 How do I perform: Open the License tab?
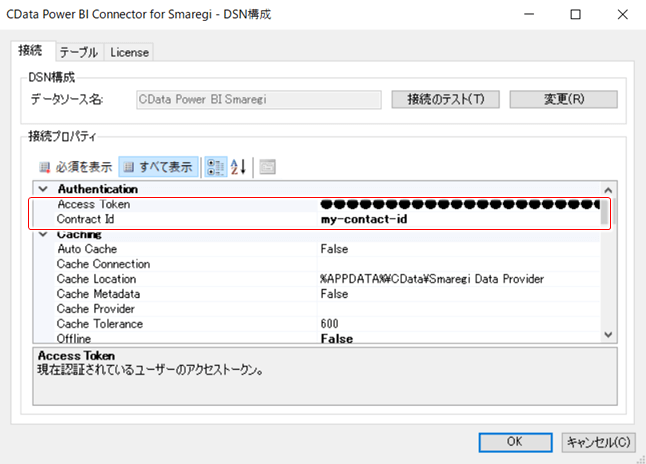tap(129, 52)
